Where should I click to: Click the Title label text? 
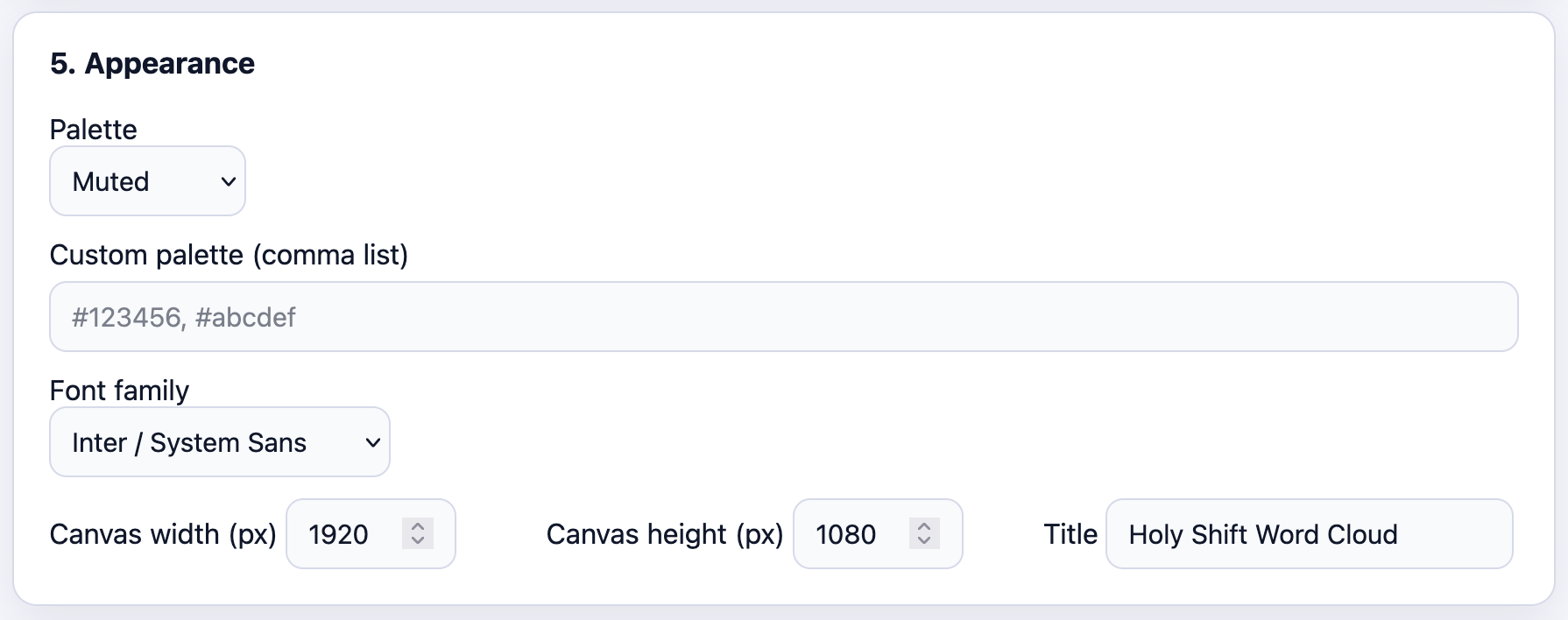tap(1070, 534)
